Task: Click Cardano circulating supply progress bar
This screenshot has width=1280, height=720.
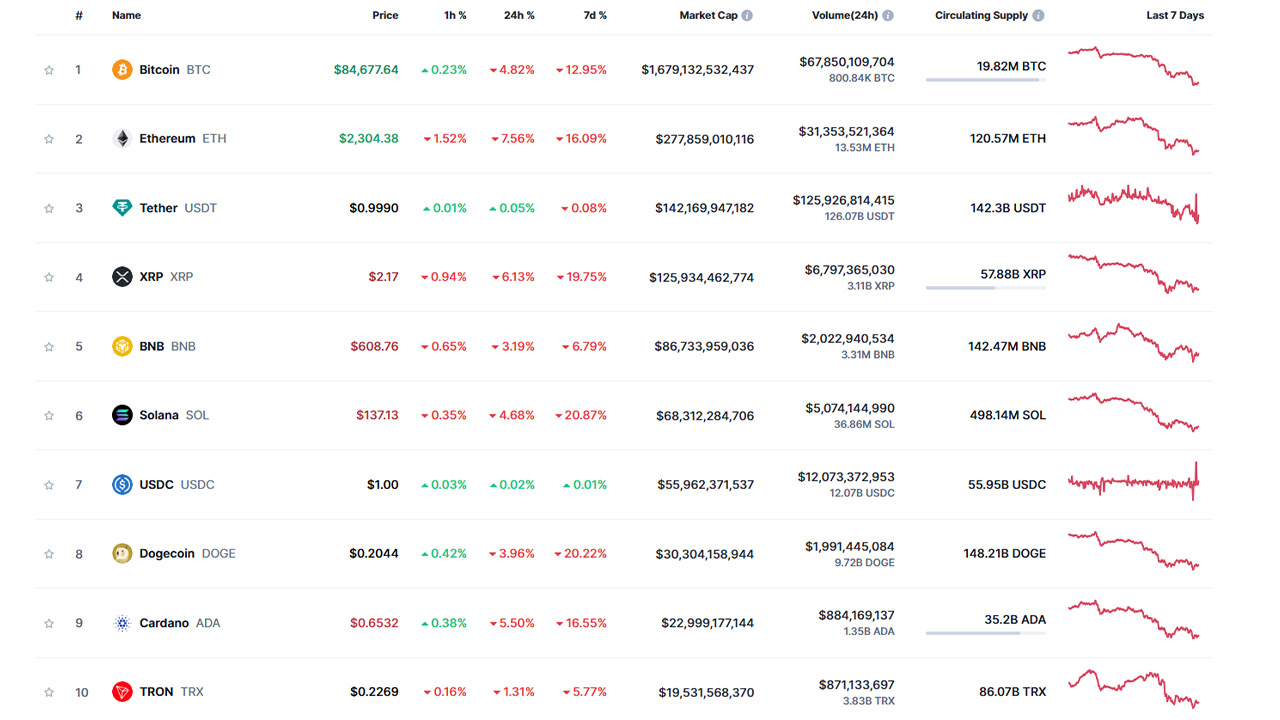Action: pyautogui.click(x=986, y=633)
